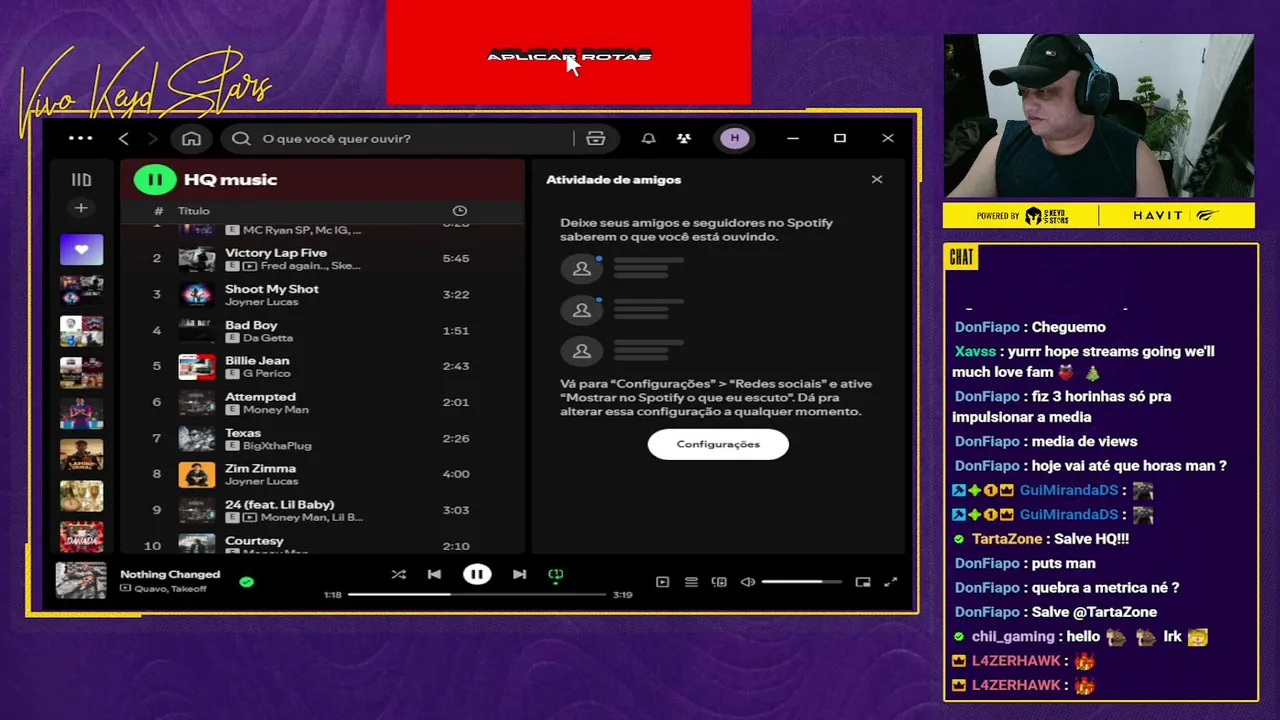This screenshot has height=720, width=1280.
Task: Open the Browse icon beside the search bar
Action: (x=596, y=139)
